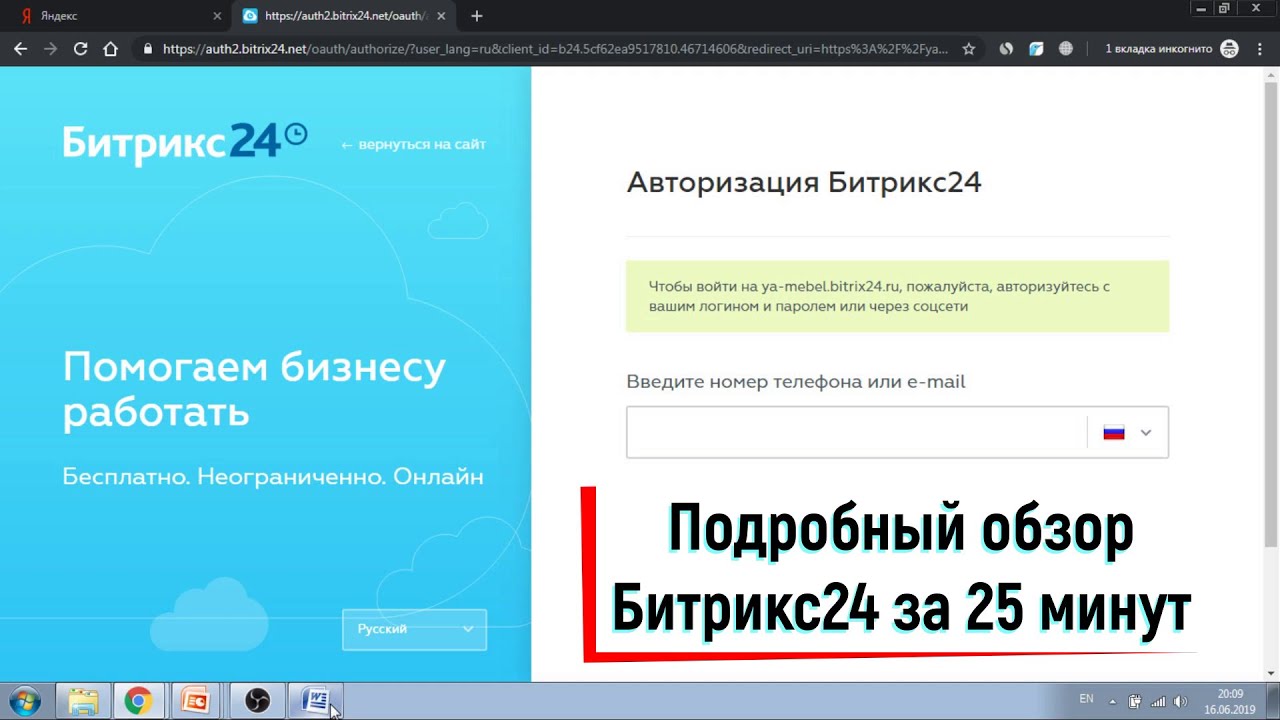The image size is (1280, 720).
Task: Click the Битрикс24 logo
Action: tap(185, 143)
